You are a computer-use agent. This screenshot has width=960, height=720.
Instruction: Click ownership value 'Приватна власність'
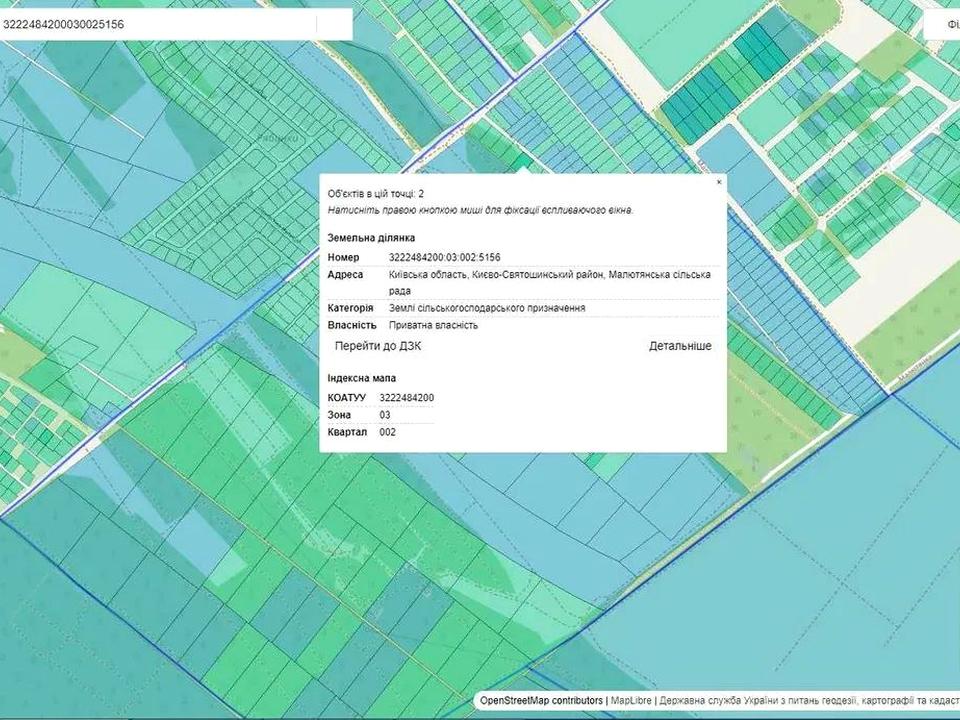tap(434, 325)
